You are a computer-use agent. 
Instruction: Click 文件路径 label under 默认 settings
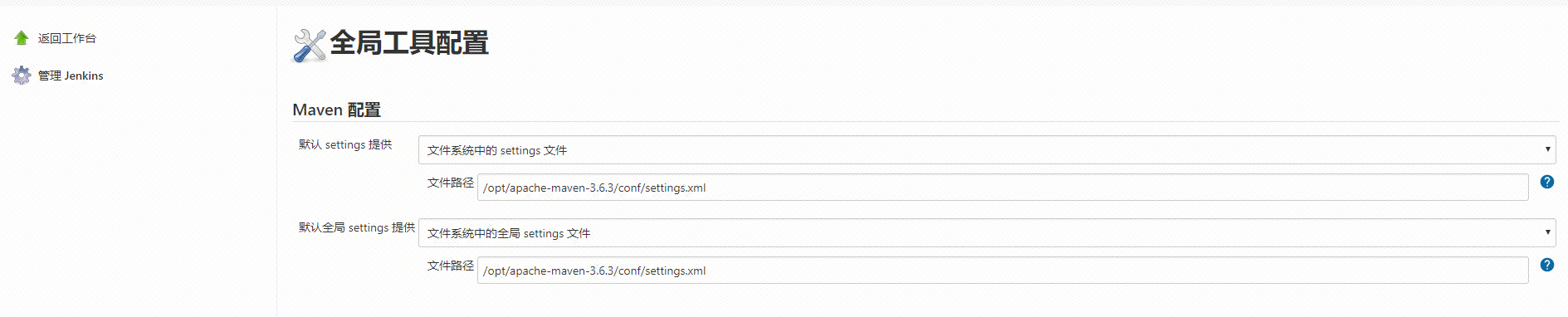(x=451, y=183)
